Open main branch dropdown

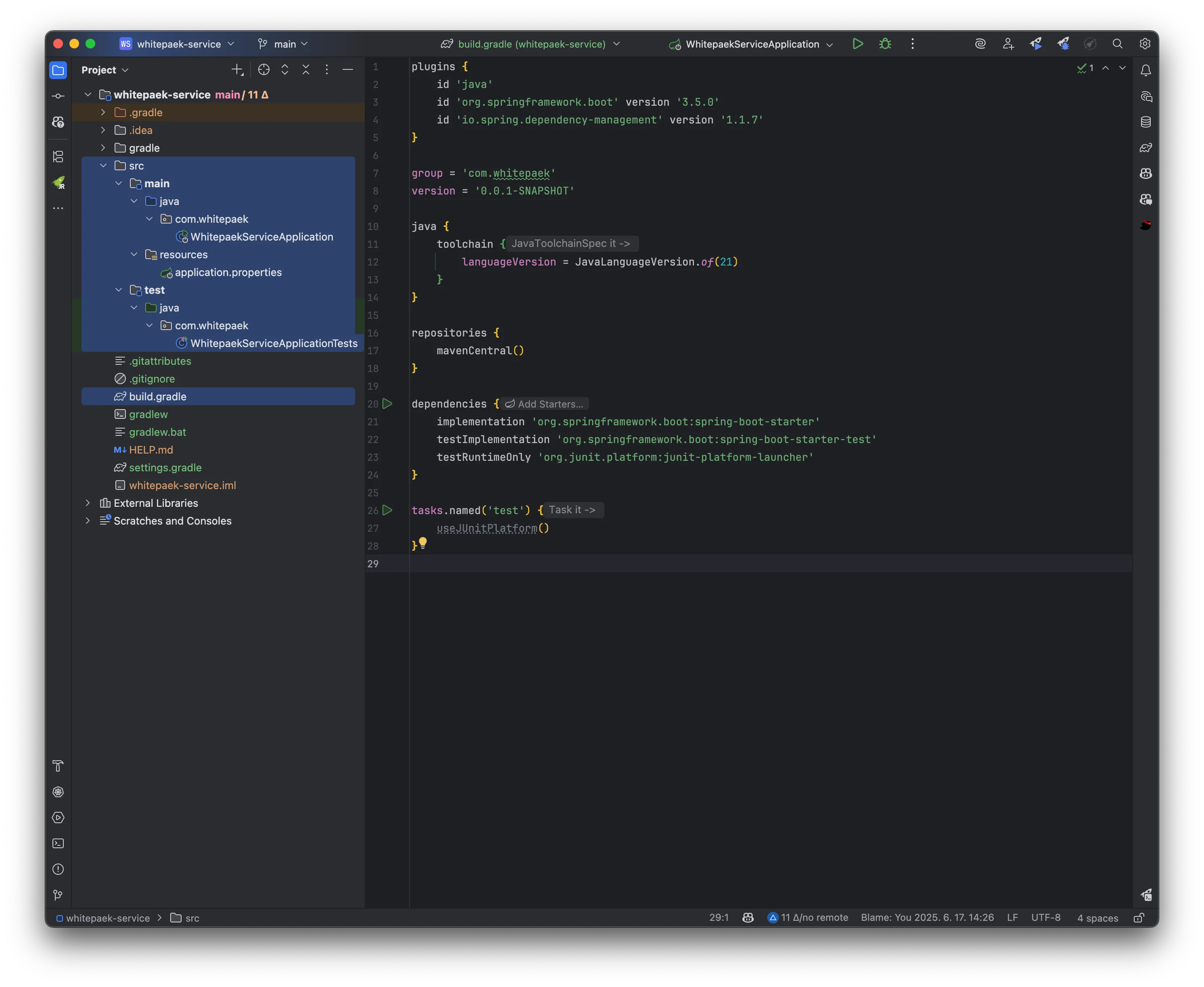(283, 44)
